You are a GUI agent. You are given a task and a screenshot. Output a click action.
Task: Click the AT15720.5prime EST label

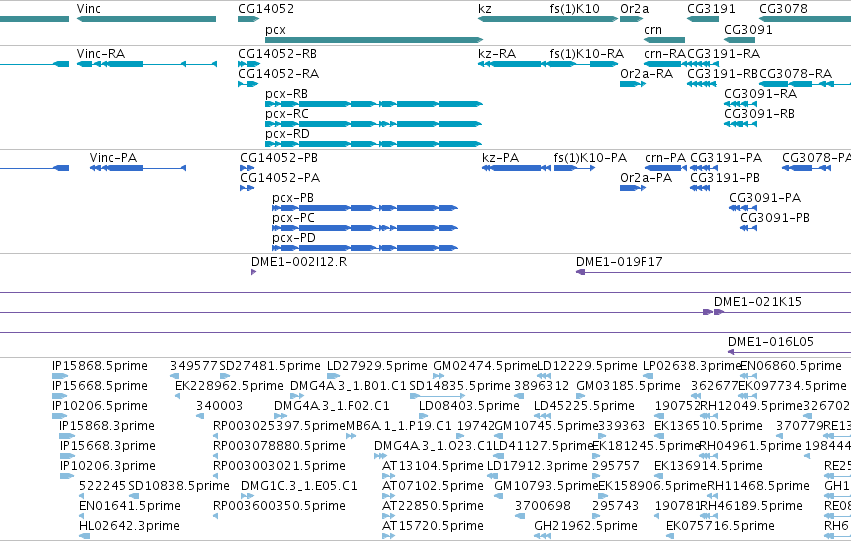tap(433, 526)
